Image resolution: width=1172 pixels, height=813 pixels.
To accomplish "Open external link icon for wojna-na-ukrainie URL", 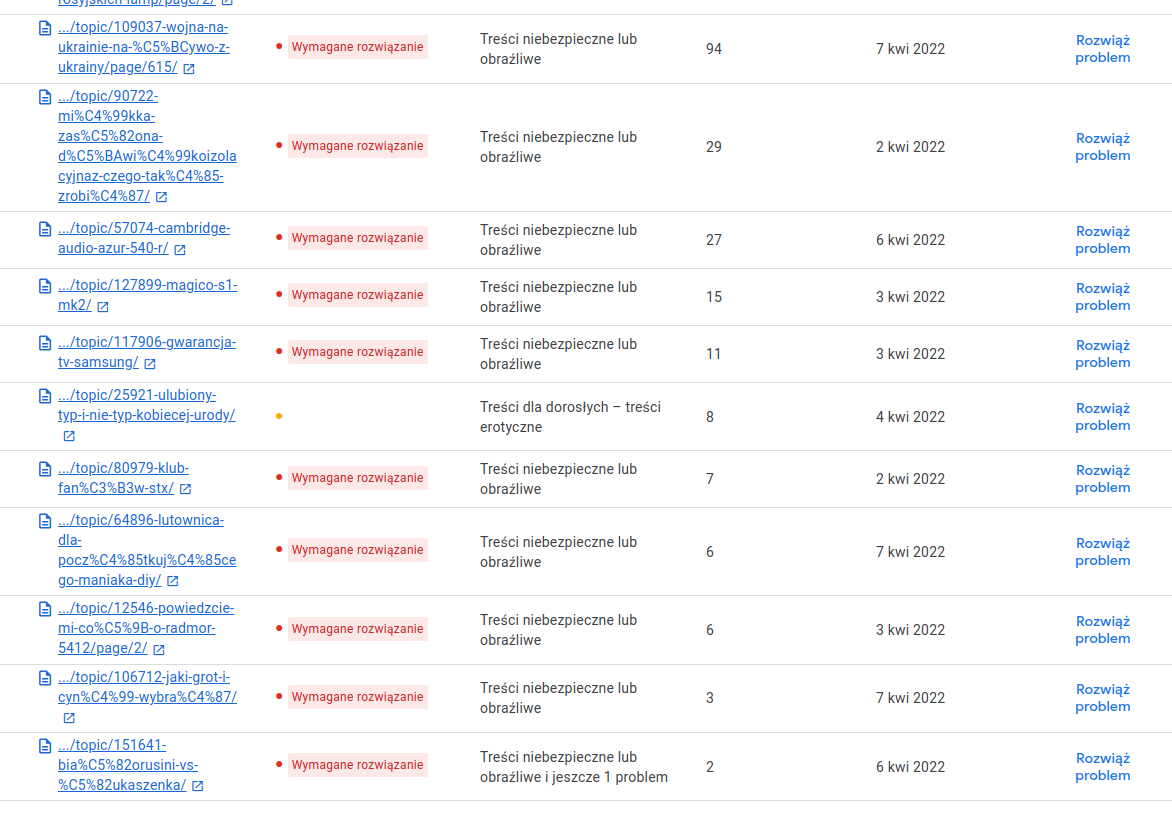I will (189, 68).
